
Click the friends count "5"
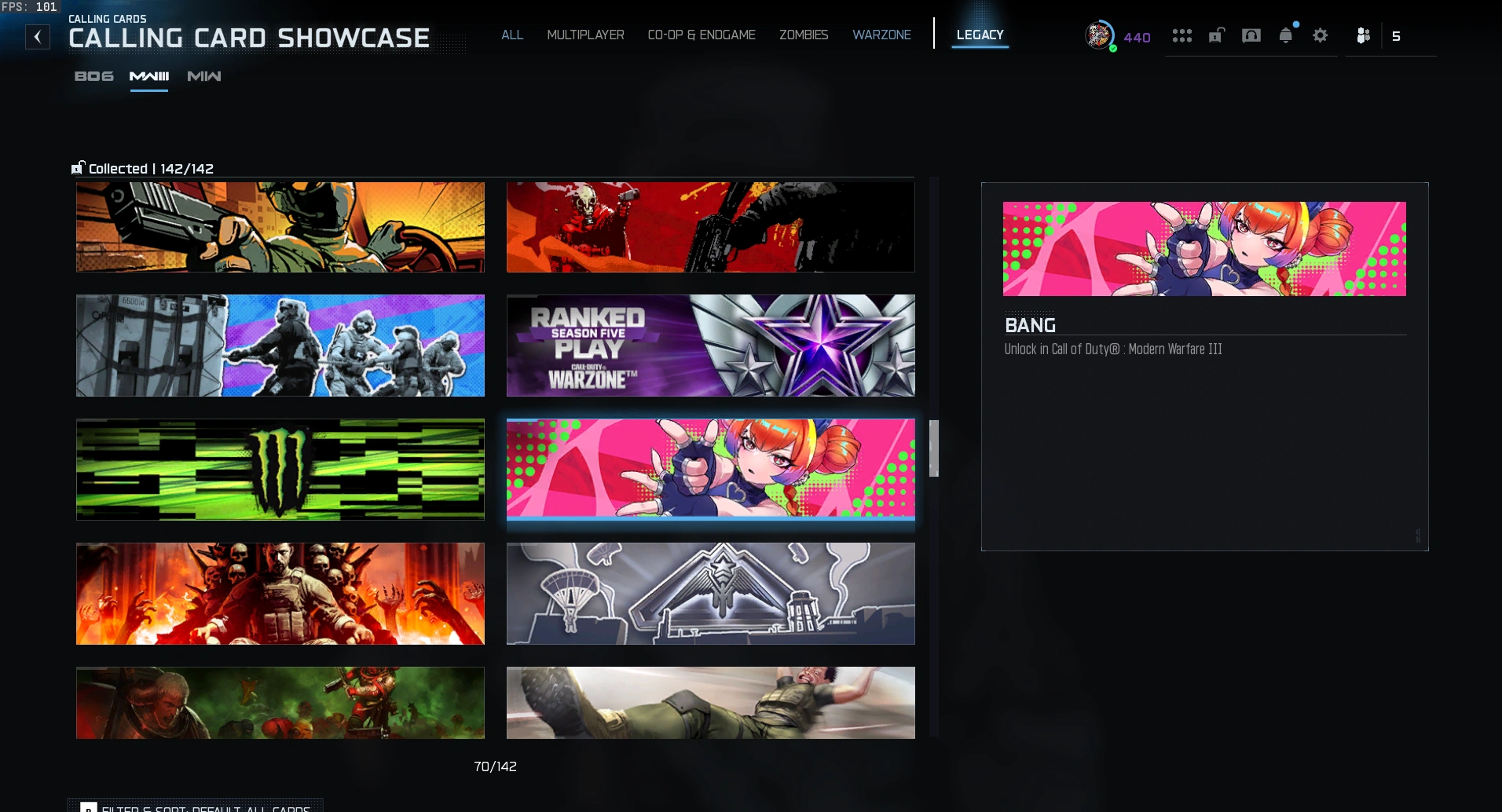point(1396,36)
